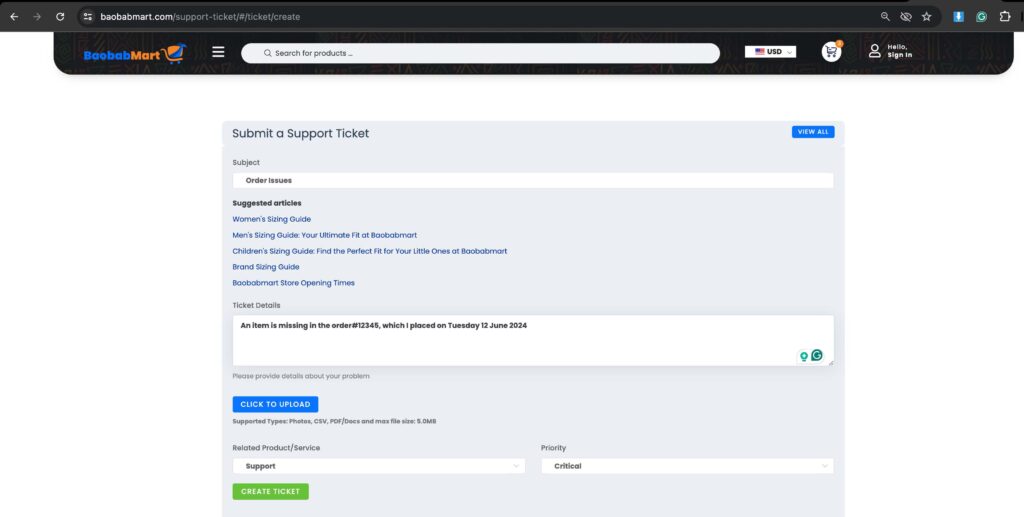Open the hamburger menu beside the logo
Screen dimensions: 1024x517
coord(218,52)
